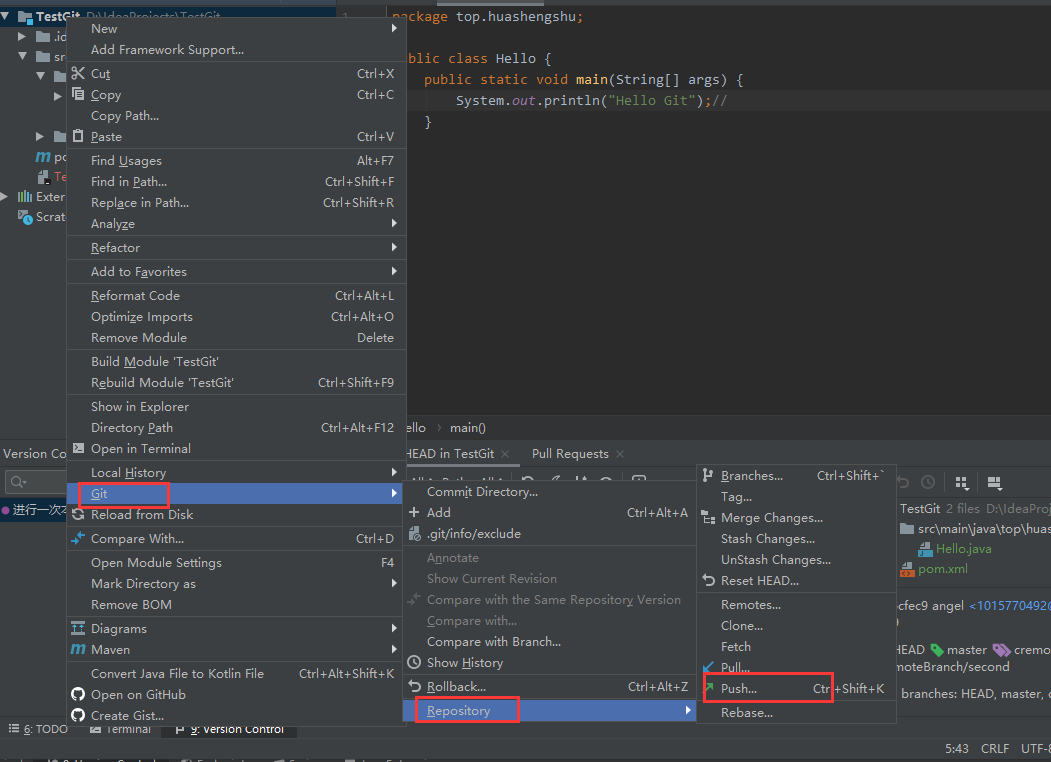Image resolution: width=1051 pixels, height=762 pixels.
Task: Choose Compare with Branch... menu item
Action: click(x=550, y=641)
